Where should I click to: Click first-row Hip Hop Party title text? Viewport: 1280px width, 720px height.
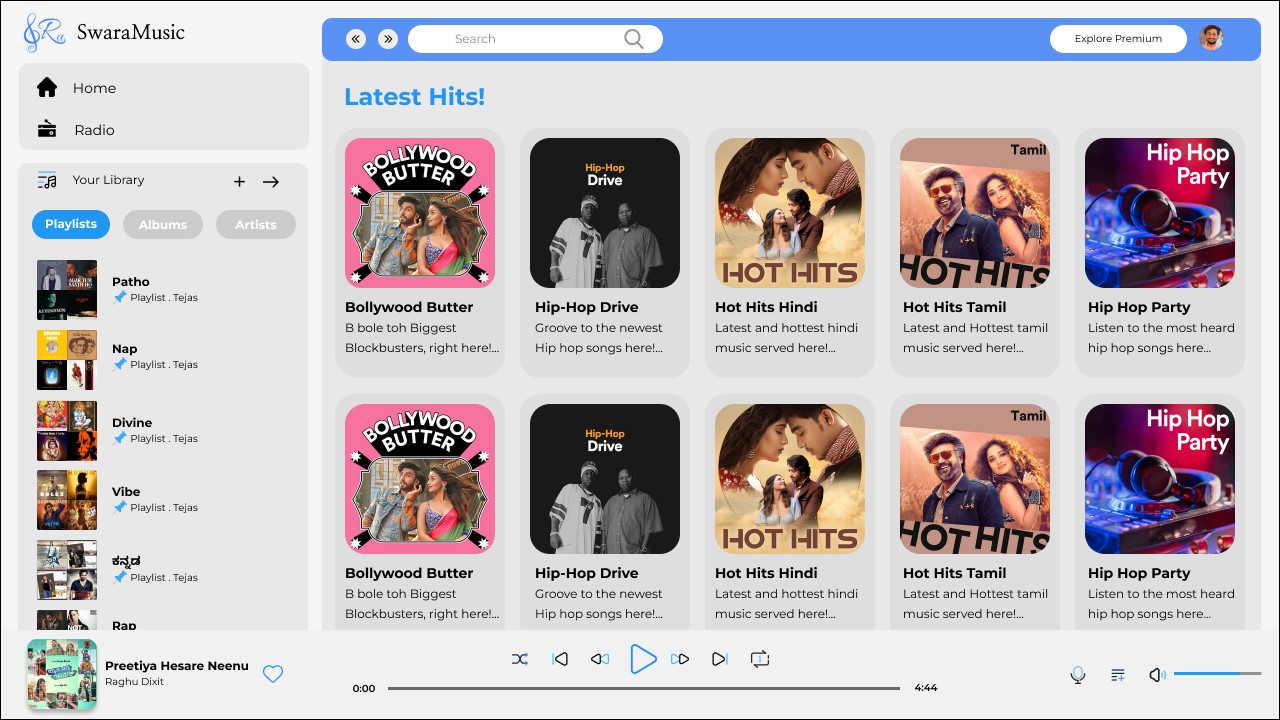coord(1139,307)
